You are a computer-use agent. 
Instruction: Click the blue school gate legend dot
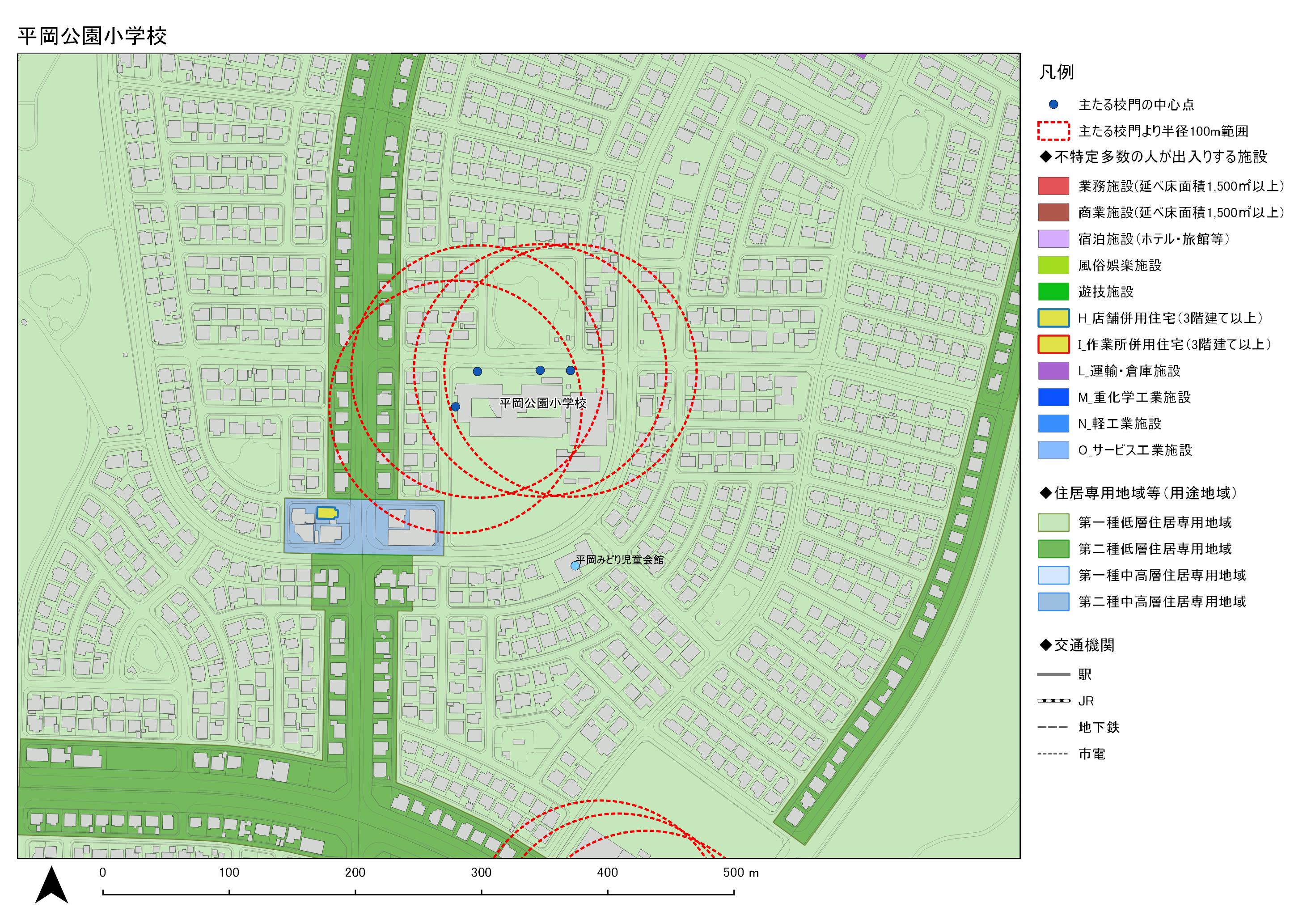click(x=1053, y=104)
